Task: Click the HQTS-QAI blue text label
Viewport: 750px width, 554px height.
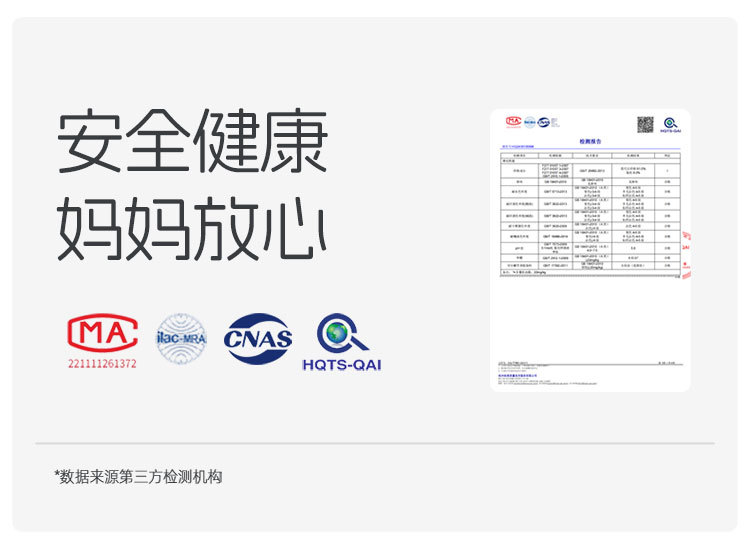Action: pyautogui.click(x=342, y=365)
